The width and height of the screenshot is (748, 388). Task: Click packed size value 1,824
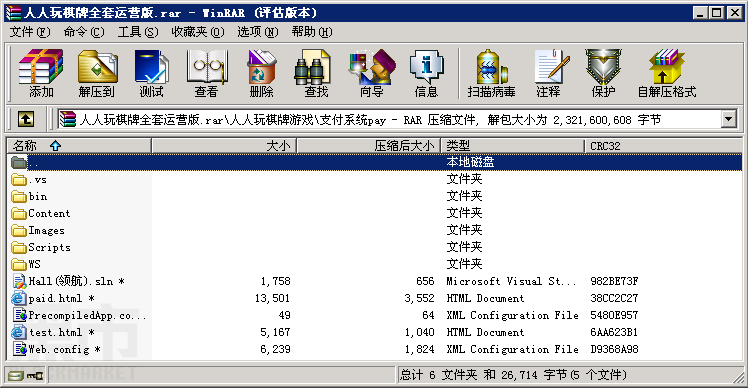click(x=419, y=349)
